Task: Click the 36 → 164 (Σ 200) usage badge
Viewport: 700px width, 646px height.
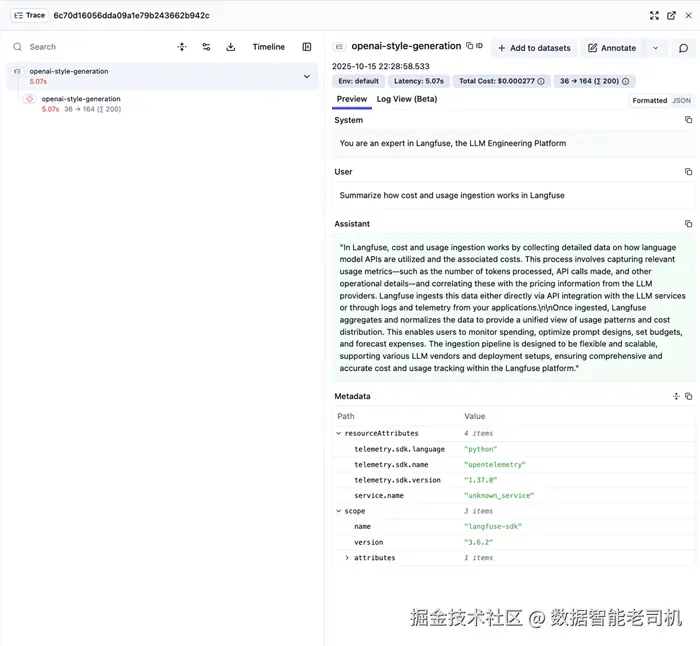Action: (x=594, y=81)
